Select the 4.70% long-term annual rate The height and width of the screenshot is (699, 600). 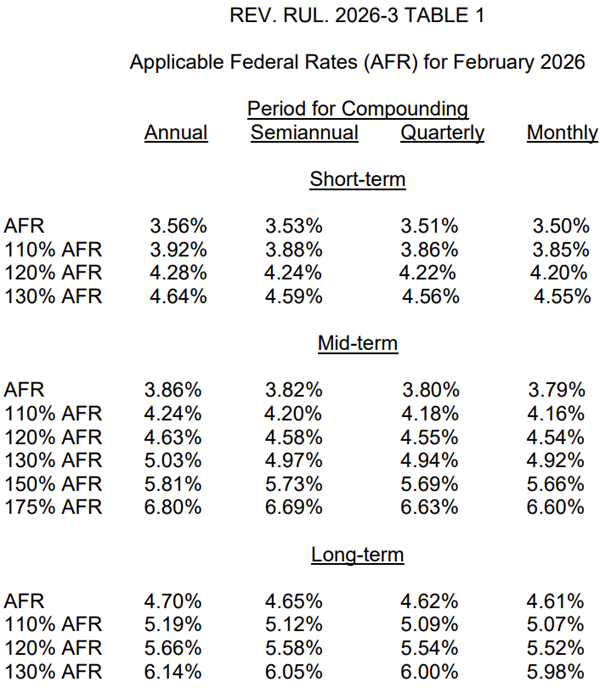178,601
